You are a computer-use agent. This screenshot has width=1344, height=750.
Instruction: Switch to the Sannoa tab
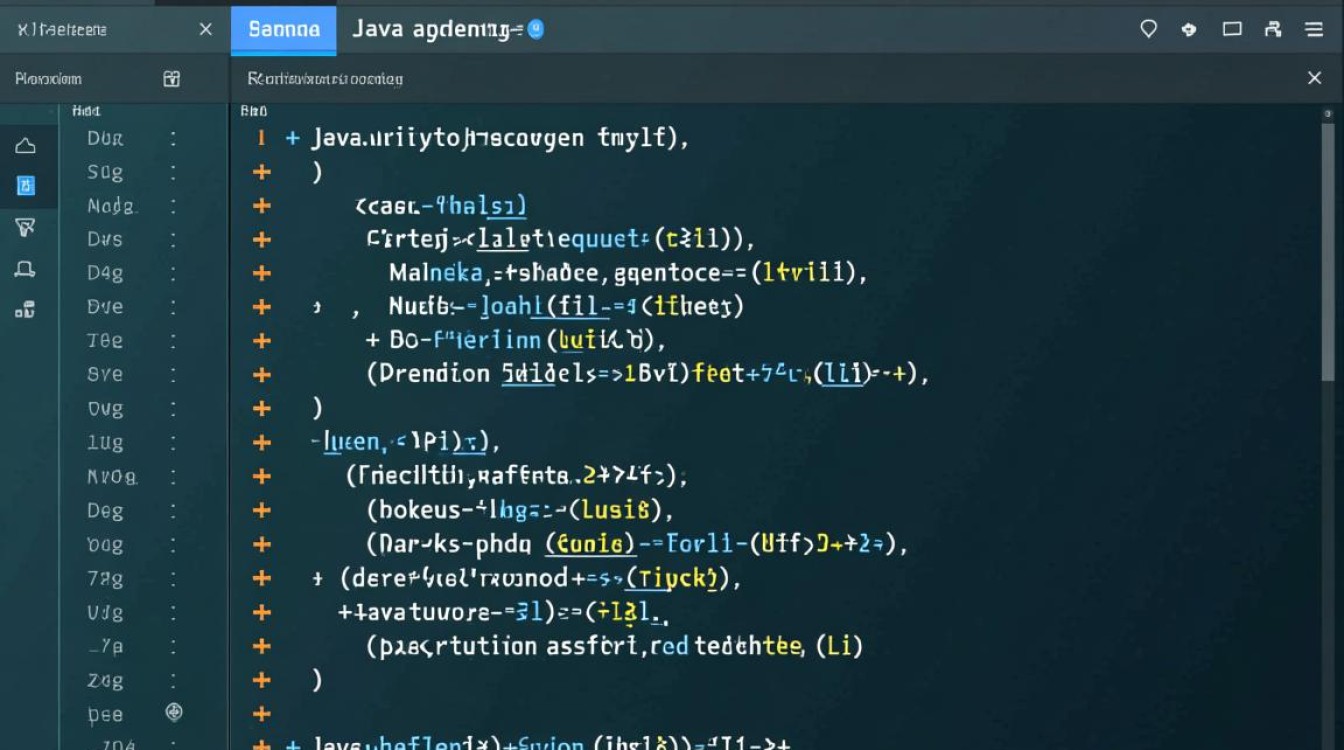(283, 29)
